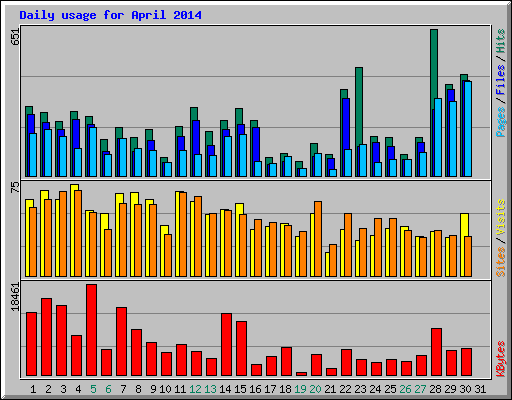Viewport: 512px width, 400px height.
Task: Click the day 15 axis label
Action: point(240,389)
